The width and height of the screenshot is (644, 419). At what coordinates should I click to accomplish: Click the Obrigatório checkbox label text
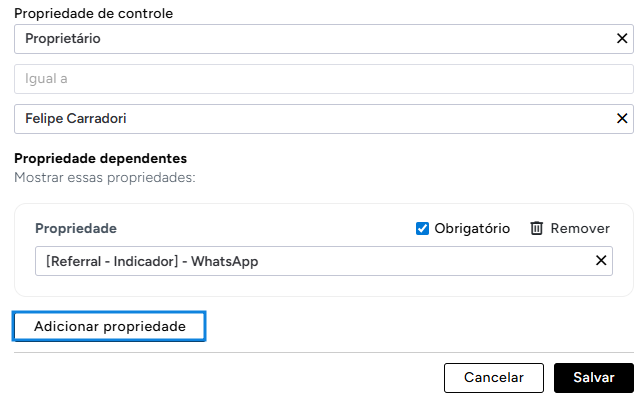(472, 228)
